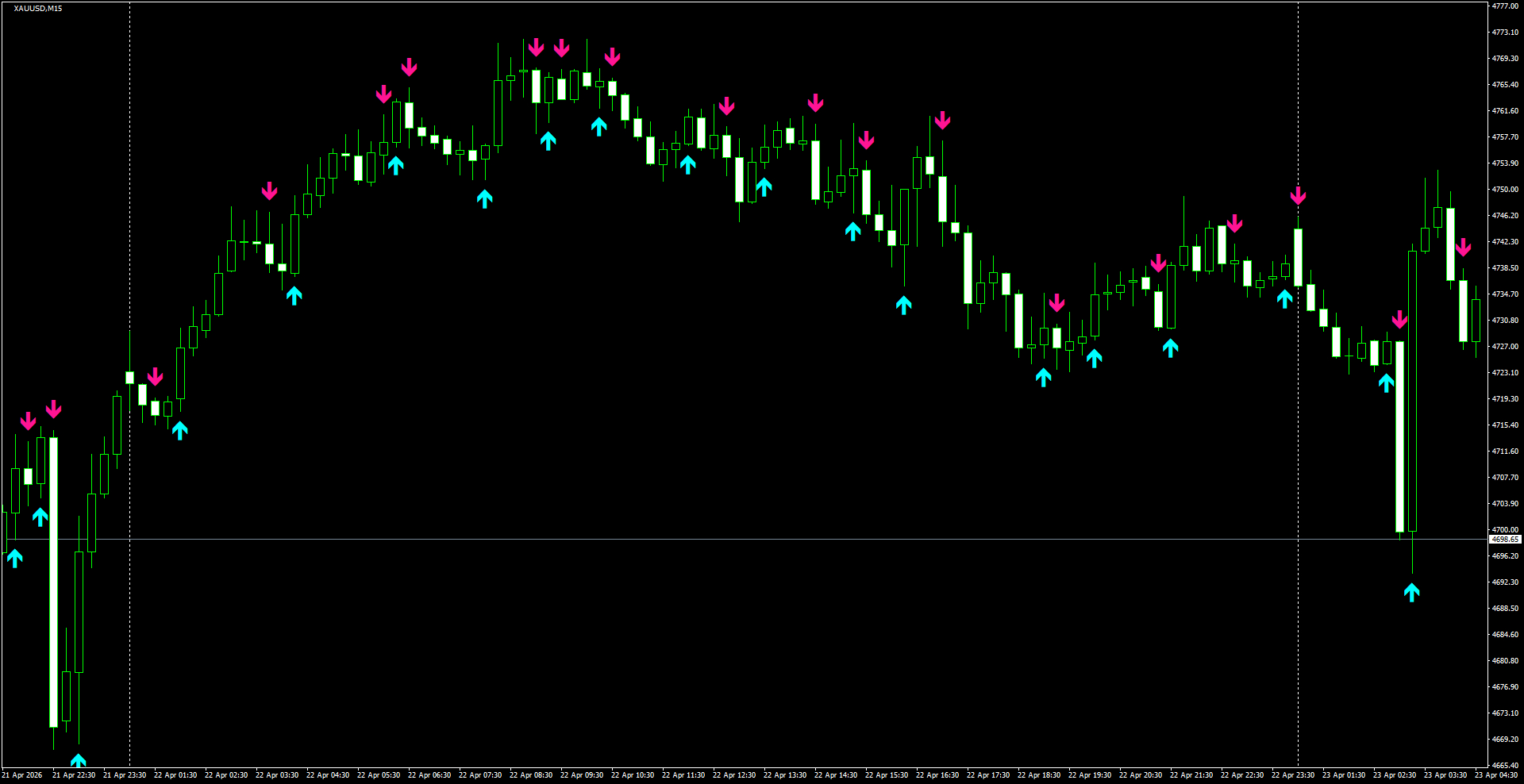The height and width of the screenshot is (784, 1524).
Task: Click the dashed vertical separator near 22 Apr 23:30
Action: tap(1298, 476)
